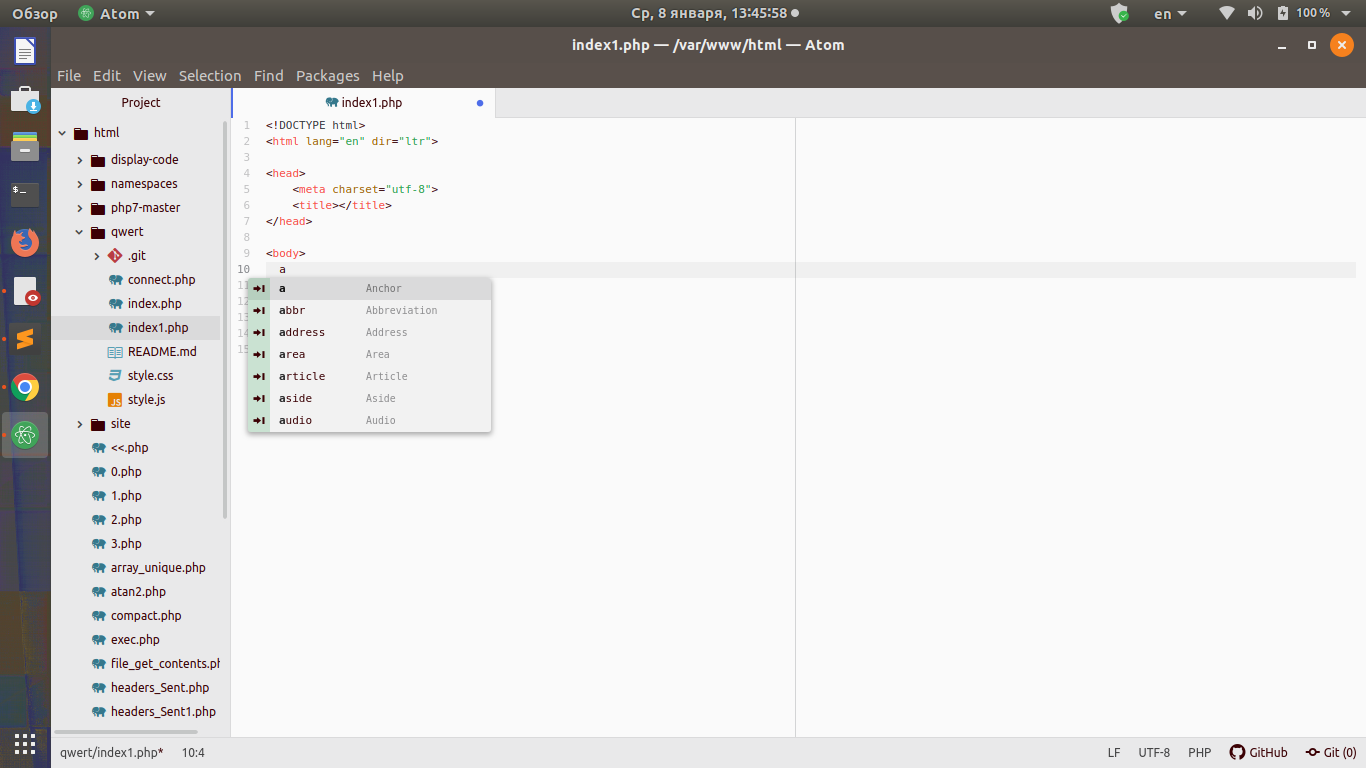Open the Selection menu
The width and height of the screenshot is (1366, 768).
210,76
